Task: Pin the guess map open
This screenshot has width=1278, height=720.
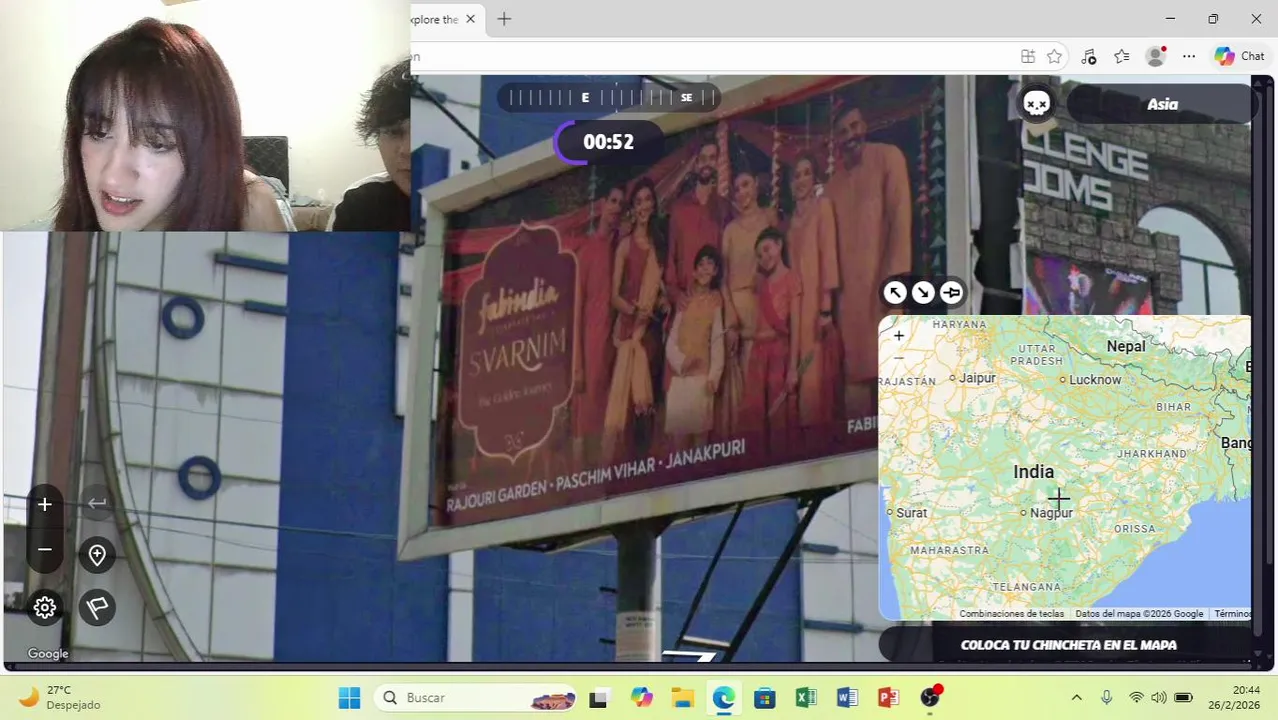Action: point(951,292)
